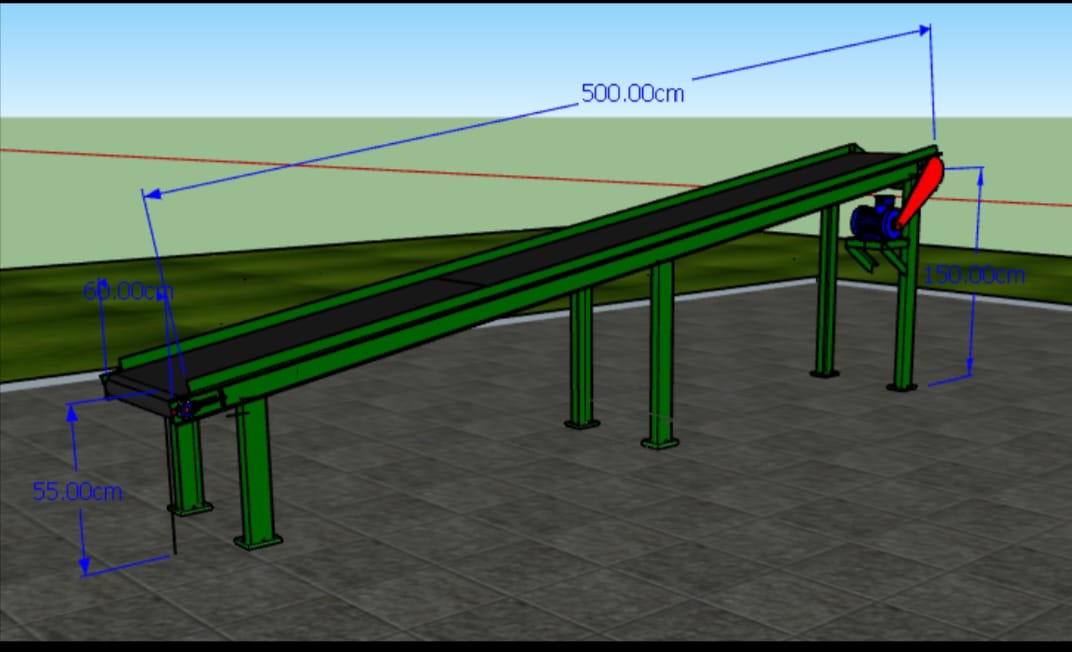Select the 500.00cm length dimension label
This screenshot has width=1072, height=652.
click(632, 94)
